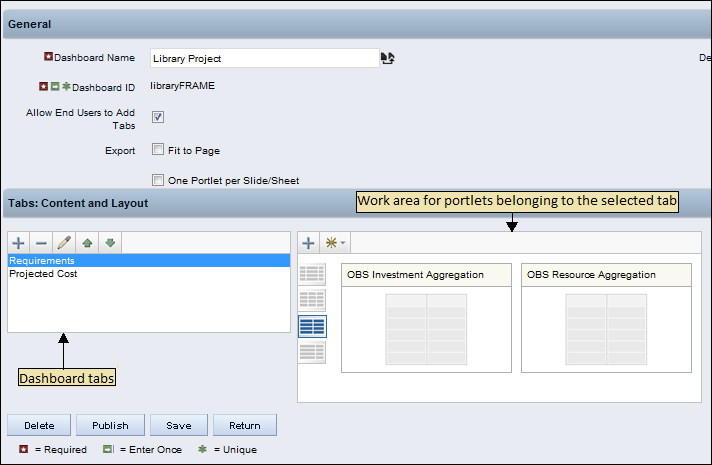The image size is (712, 465).
Task: Click the Publish button
Action: 110,425
